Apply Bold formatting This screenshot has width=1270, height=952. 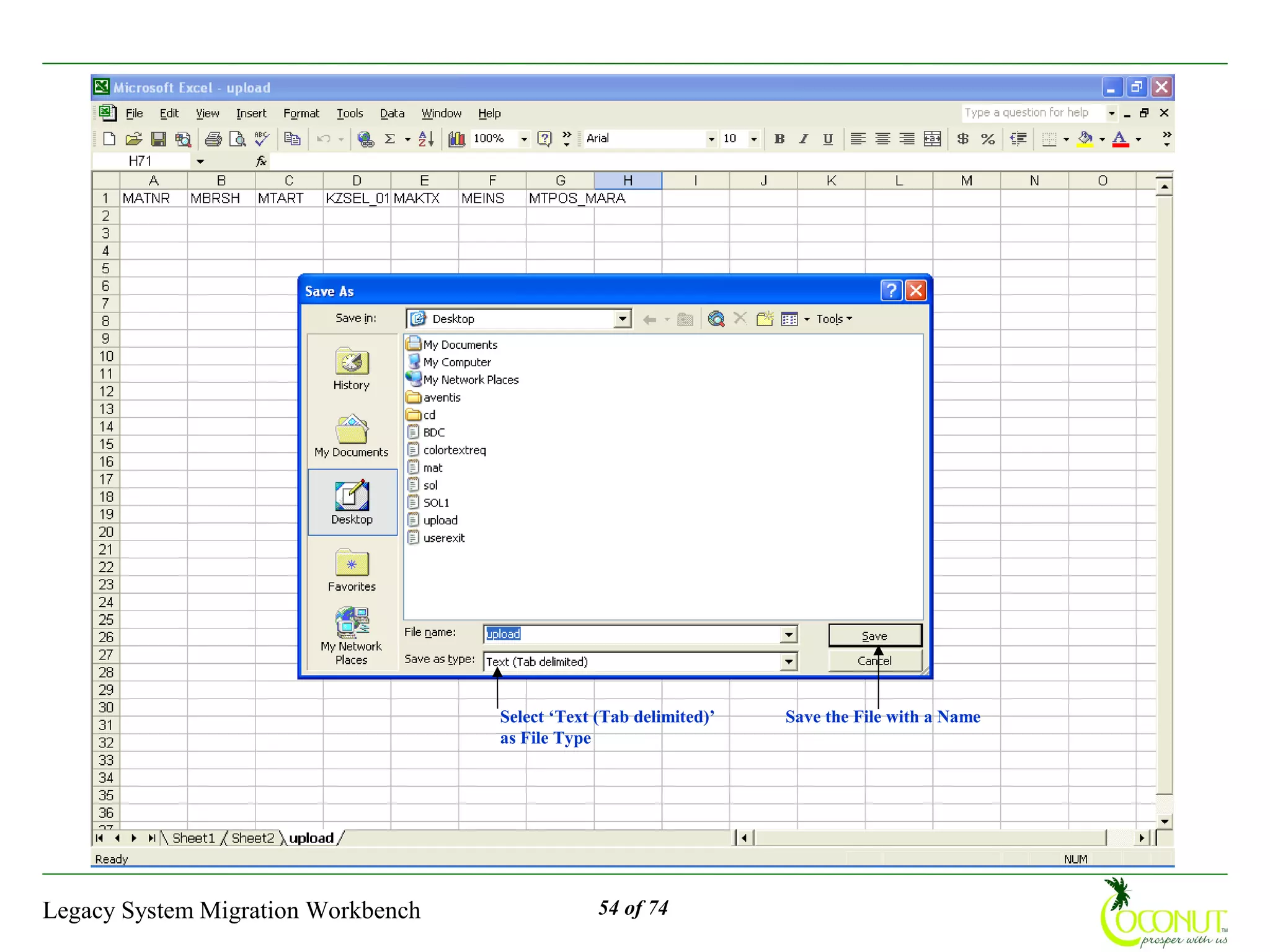(x=779, y=139)
